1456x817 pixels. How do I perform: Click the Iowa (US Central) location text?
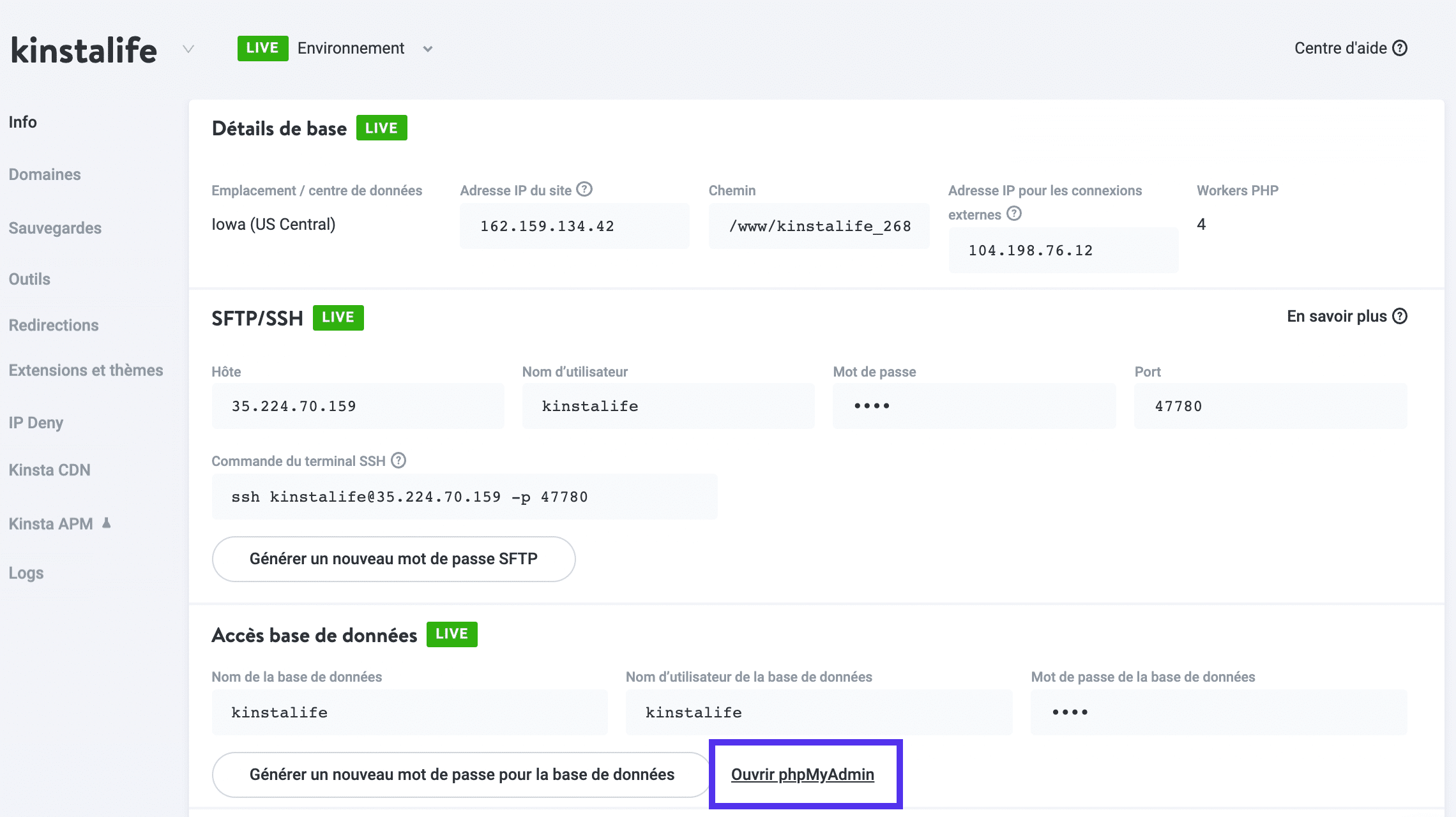273,224
